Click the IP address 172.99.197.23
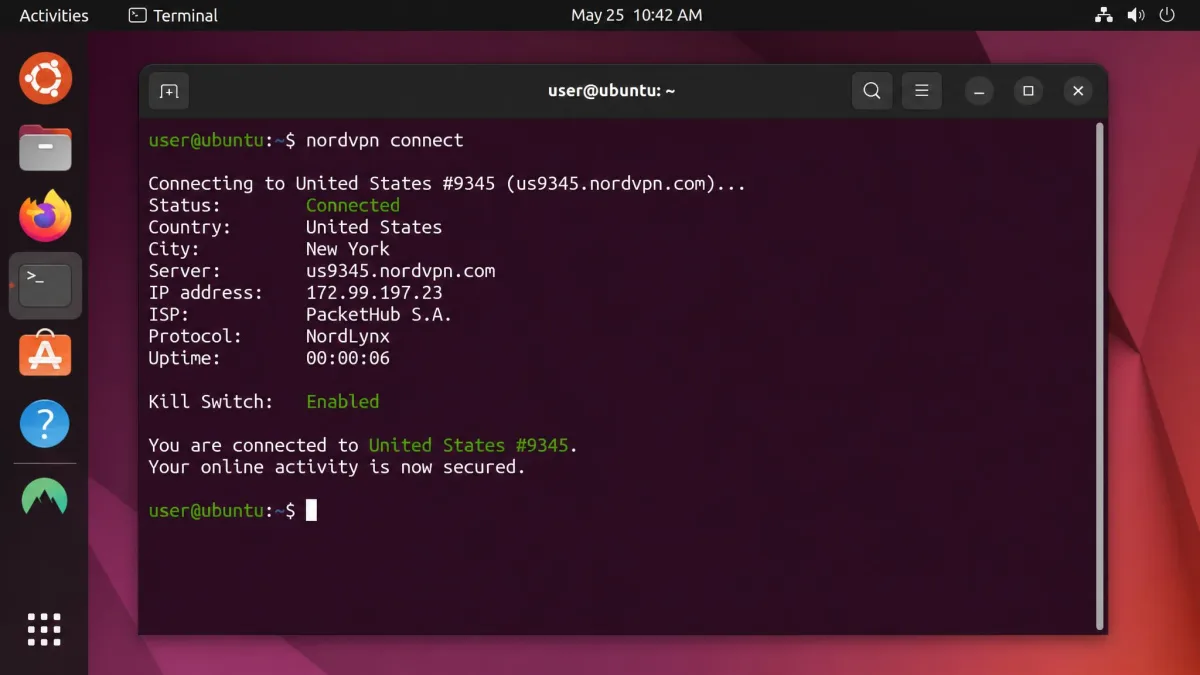Image resolution: width=1200 pixels, height=675 pixels. click(x=374, y=293)
